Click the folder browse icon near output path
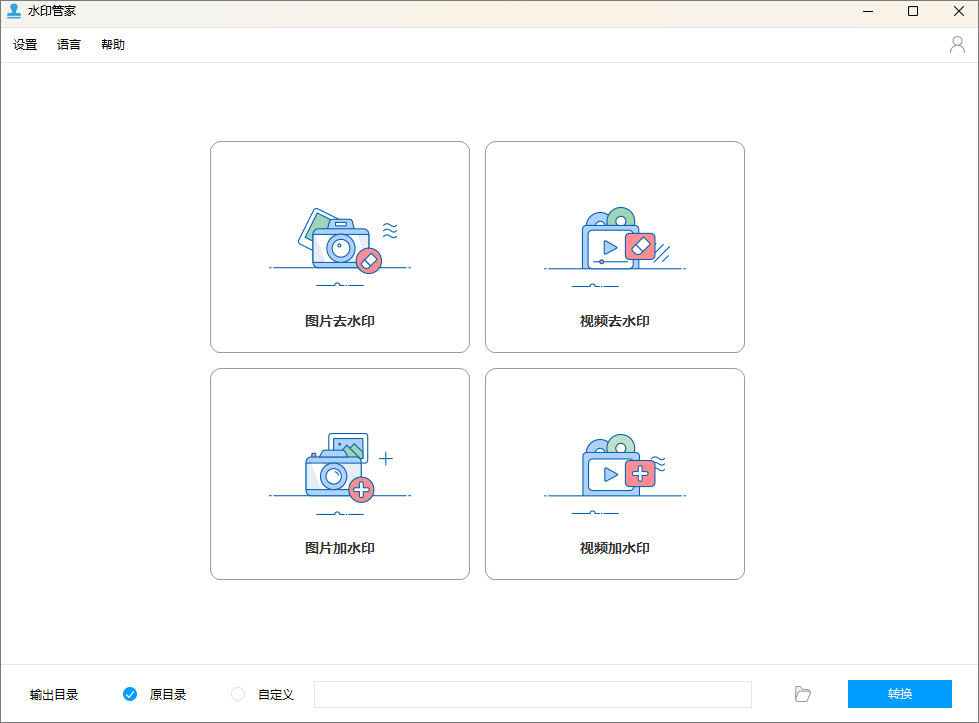This screenshot has height=723, width=979. coord(802,694)
